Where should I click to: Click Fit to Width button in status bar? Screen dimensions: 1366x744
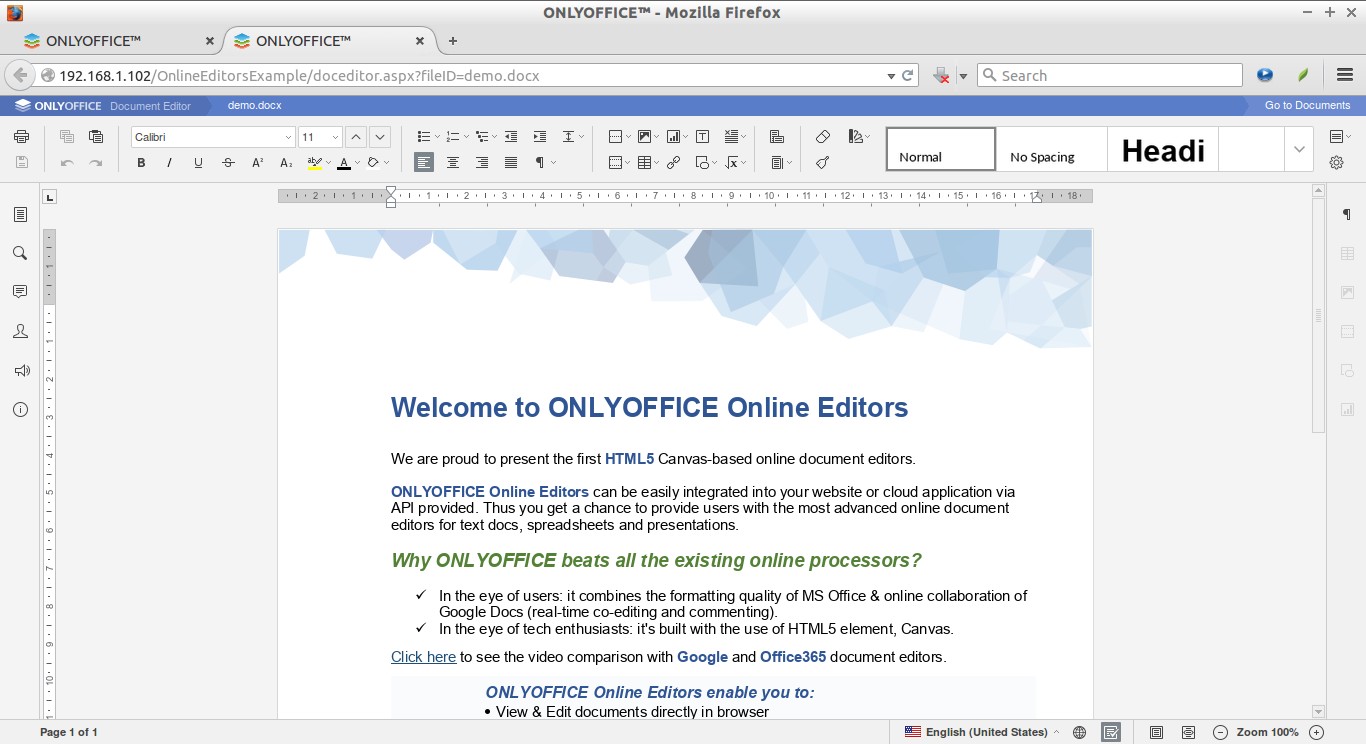tap(1188, 732)
